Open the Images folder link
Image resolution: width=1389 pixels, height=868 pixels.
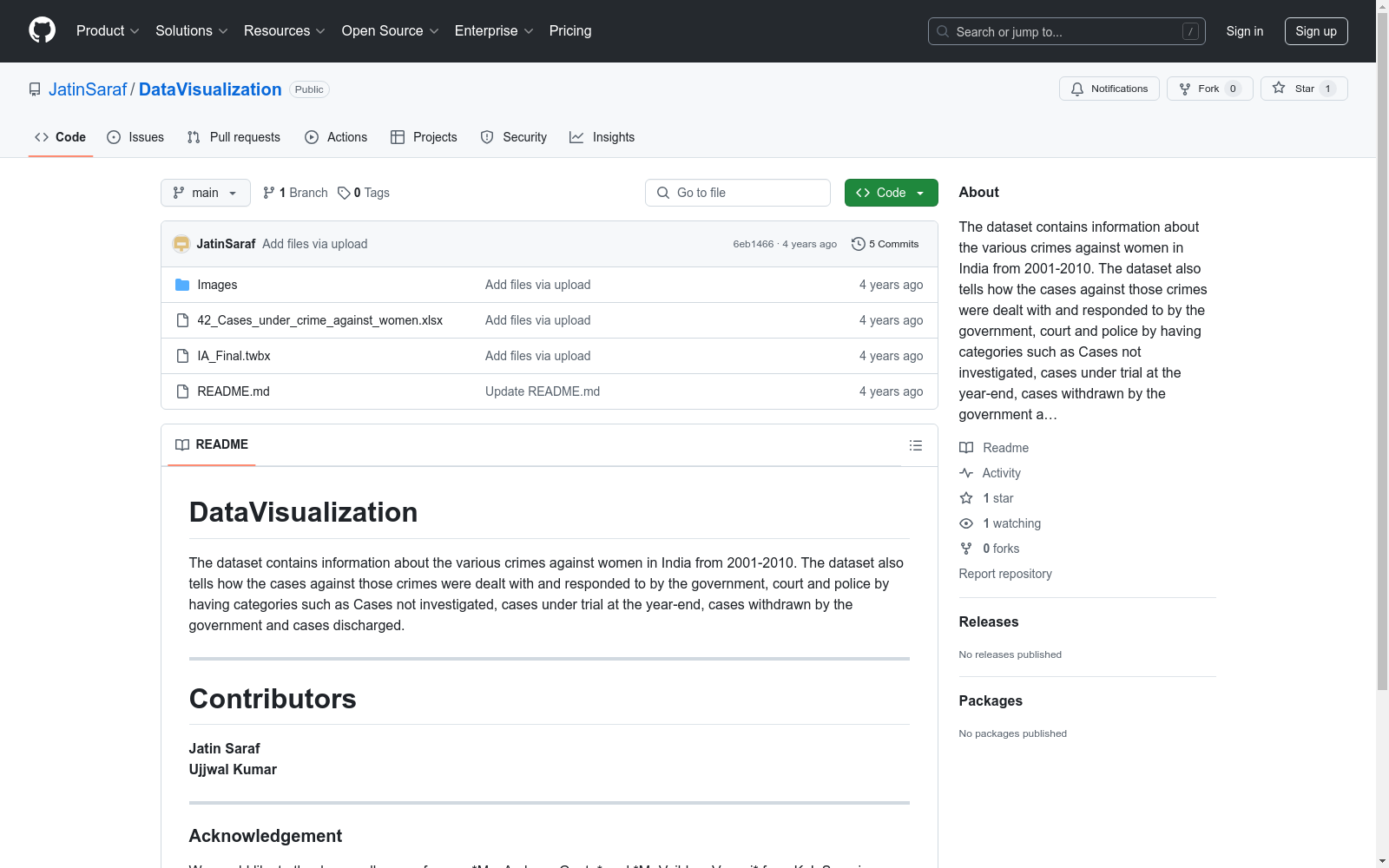click(x=217, y=285)
